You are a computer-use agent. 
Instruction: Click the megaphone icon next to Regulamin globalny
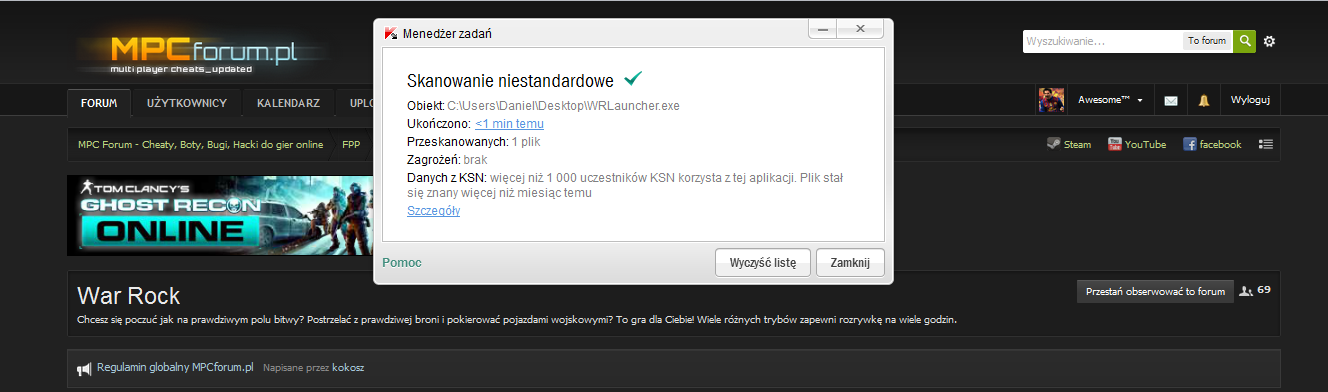pos(84,369)
